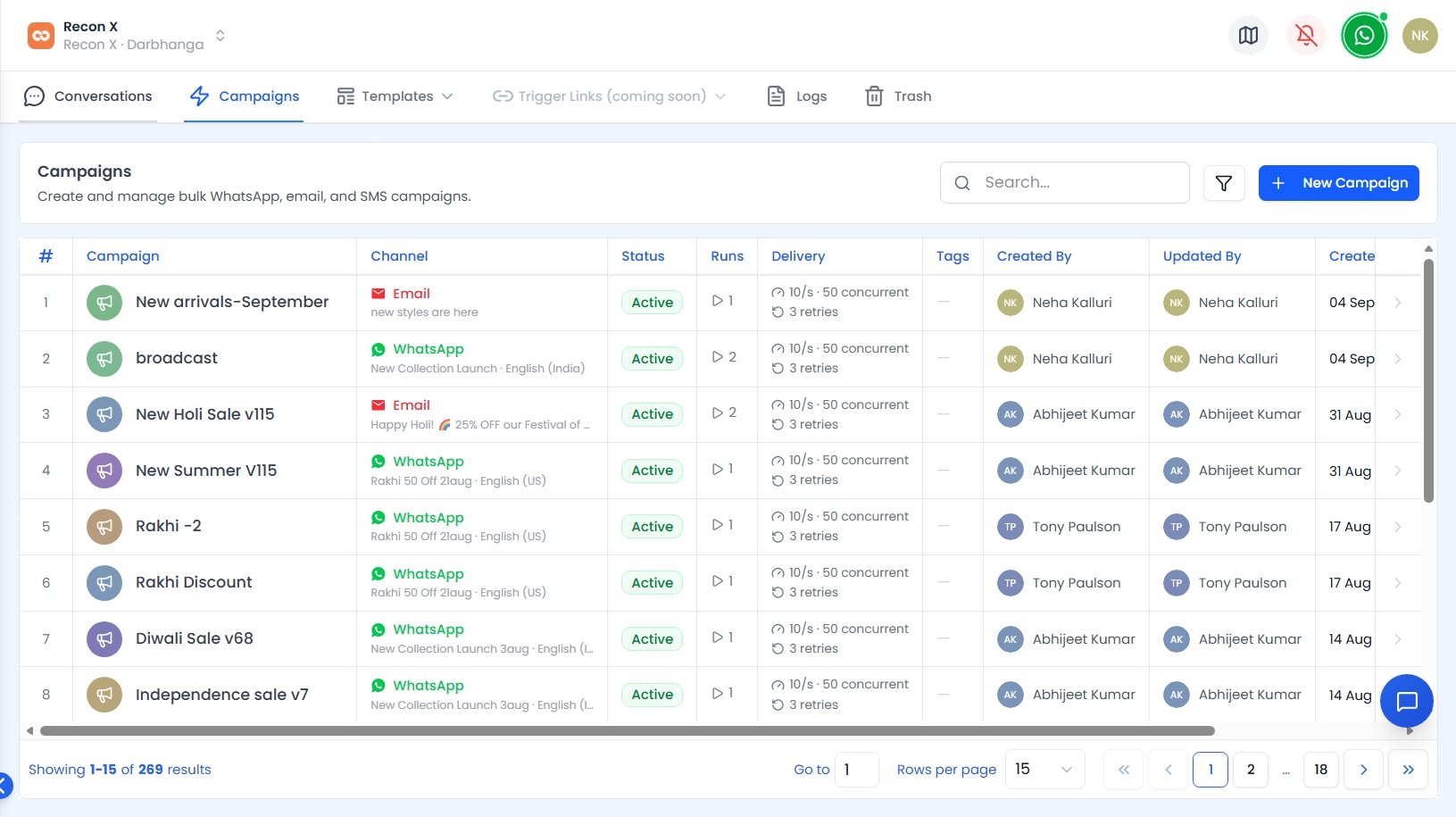The height and width of the screenshot is (817, 1456).
Task: Open the filter funnel button
Action: coord(1224,183)
